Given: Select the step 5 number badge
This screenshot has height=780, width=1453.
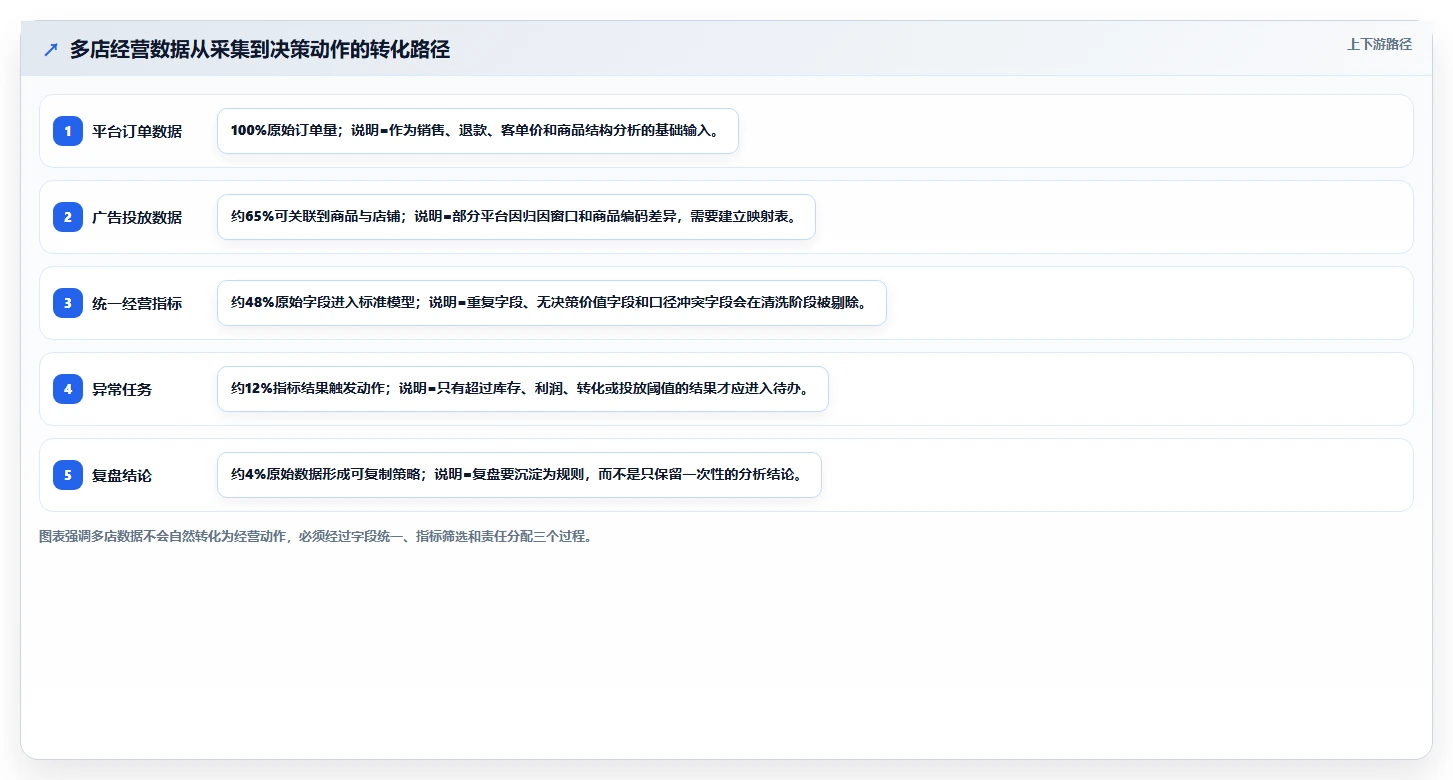Looking at the screenshot, I should tap(68, 474).
